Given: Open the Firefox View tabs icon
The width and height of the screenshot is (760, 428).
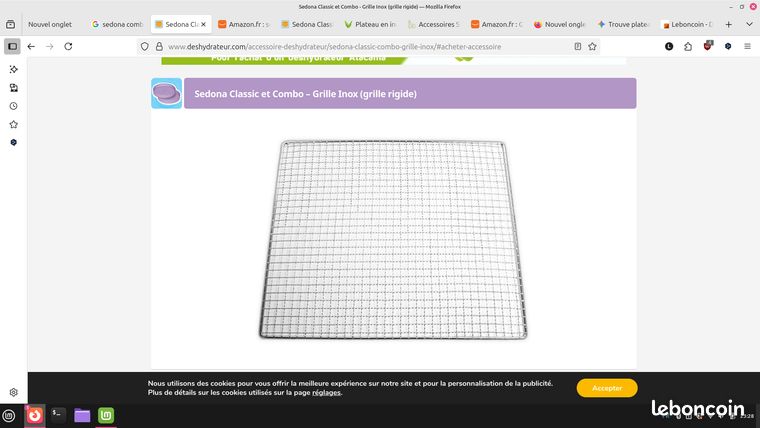Looking at the screenshot, I should pyautogui.click(x=11, y=24).
